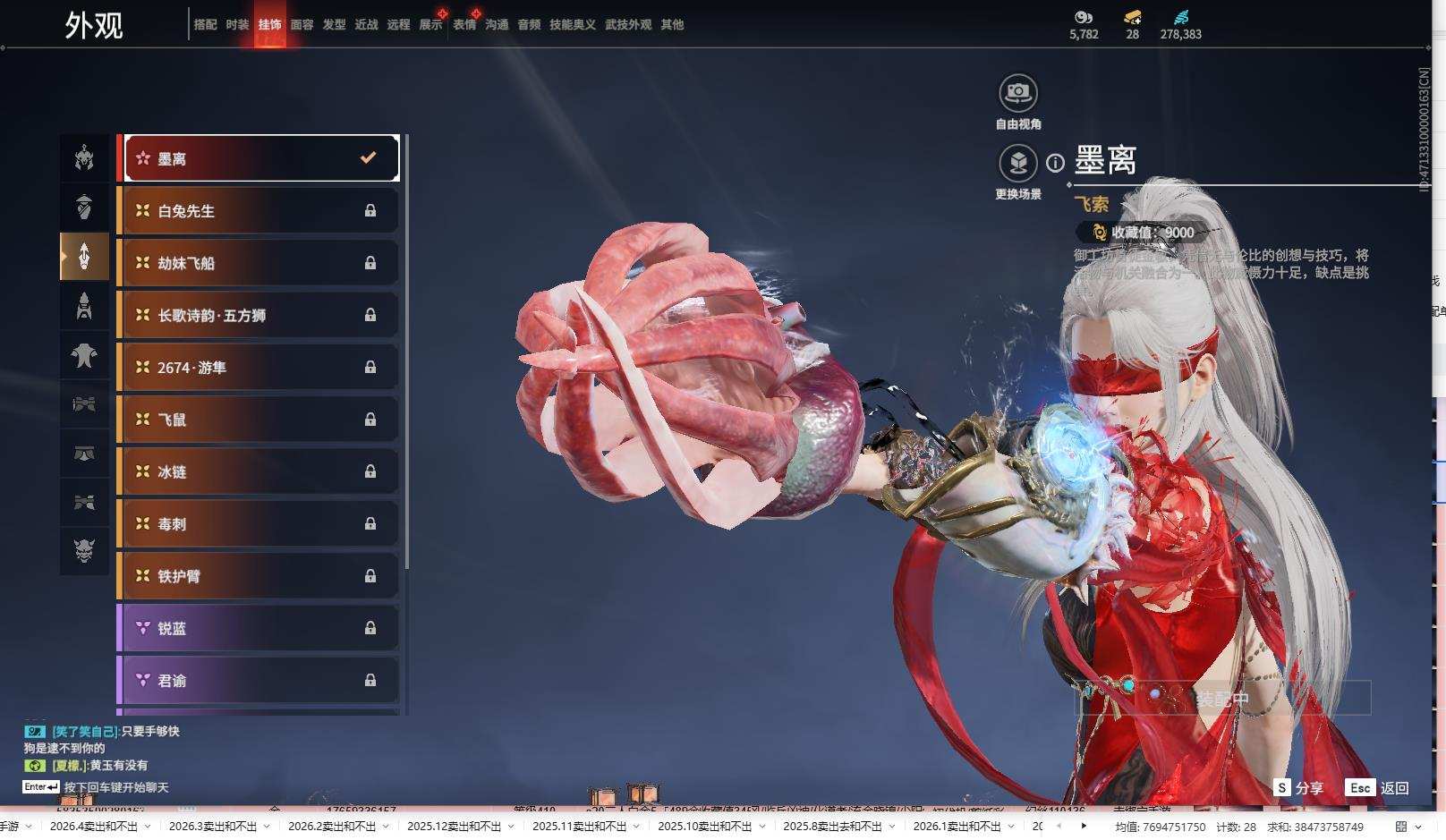Select the helmet category icon in sidebar
Image resolution: width=1446 pixels, height=840 pixels.
[x=84, y=158]
